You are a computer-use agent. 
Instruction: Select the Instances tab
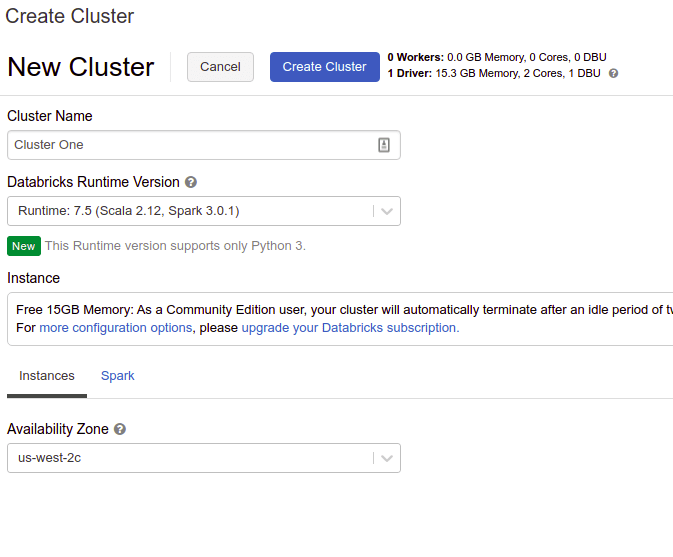[x=47, y=376]
